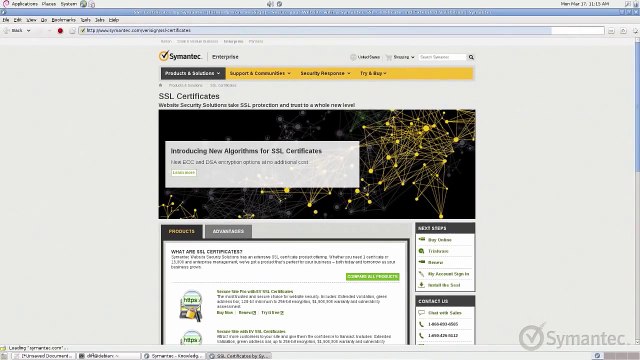The height and width of the screenshot is (360, 640).
Task: Switch to the Unsaved Document taskbar window
Action: [x=44, y=356]
